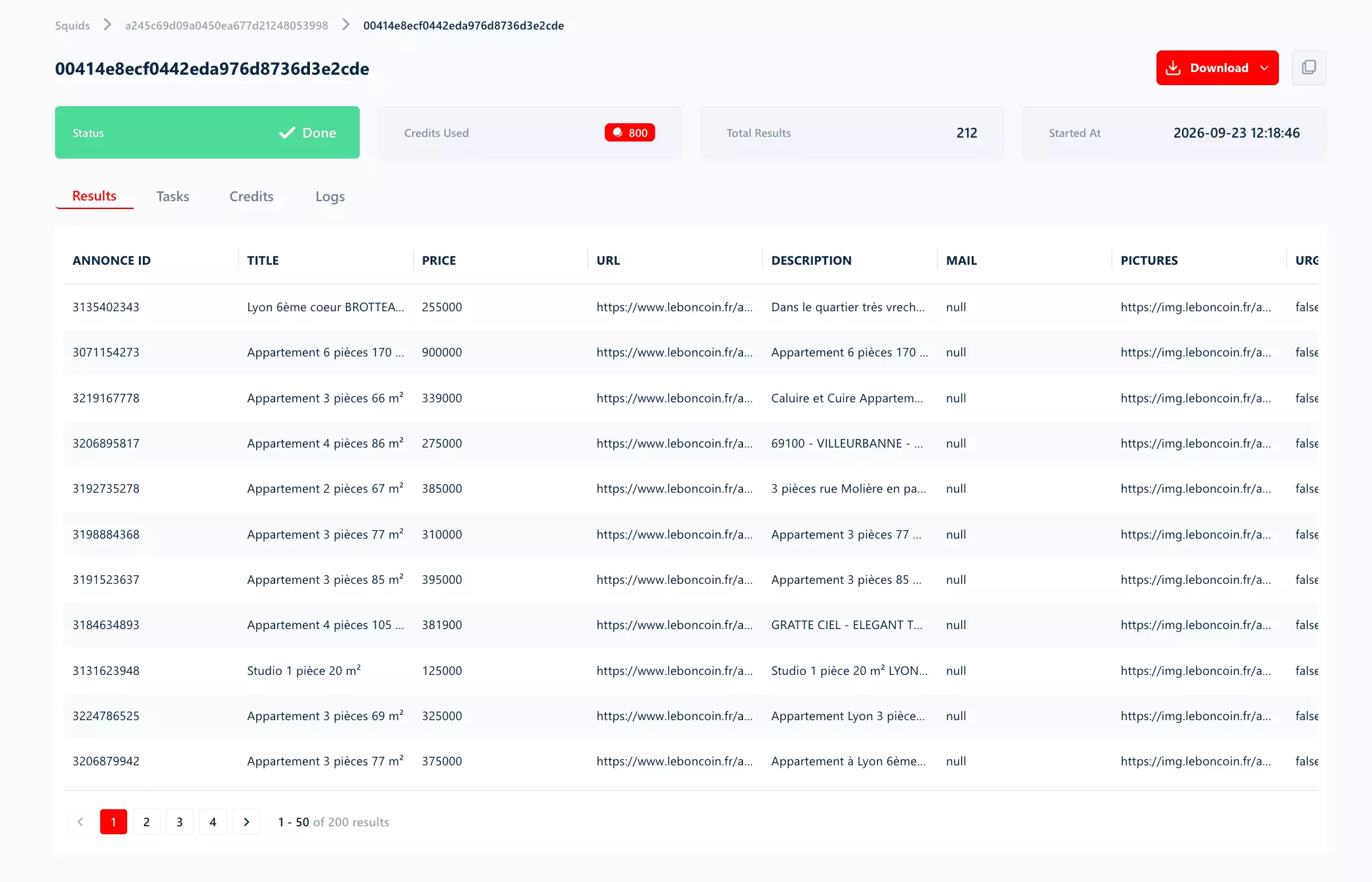This screenshot has height=882, width=1372.
Task: Switch to the Results tab
Action: [x=94, y=196]
